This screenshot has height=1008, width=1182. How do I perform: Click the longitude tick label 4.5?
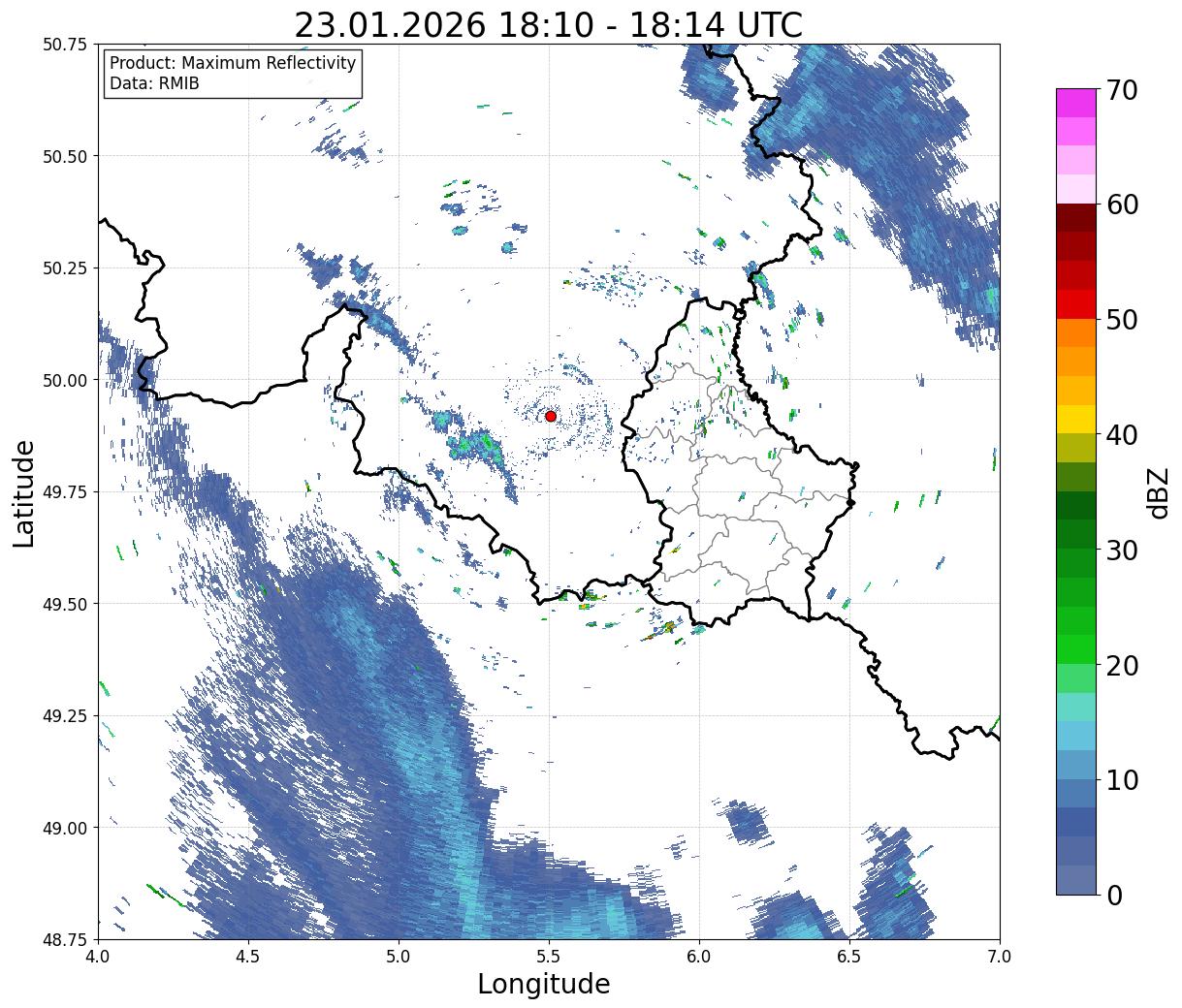click(248, 957)
